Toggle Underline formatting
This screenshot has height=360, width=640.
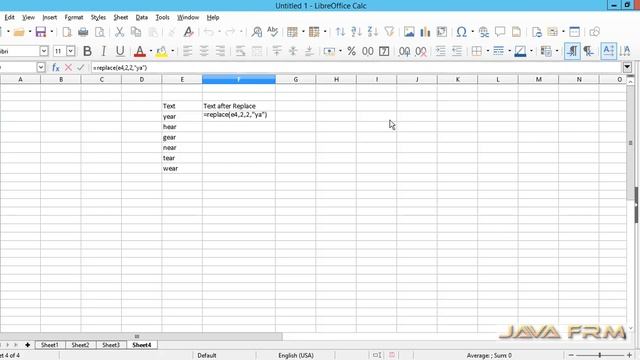(120, 51)
